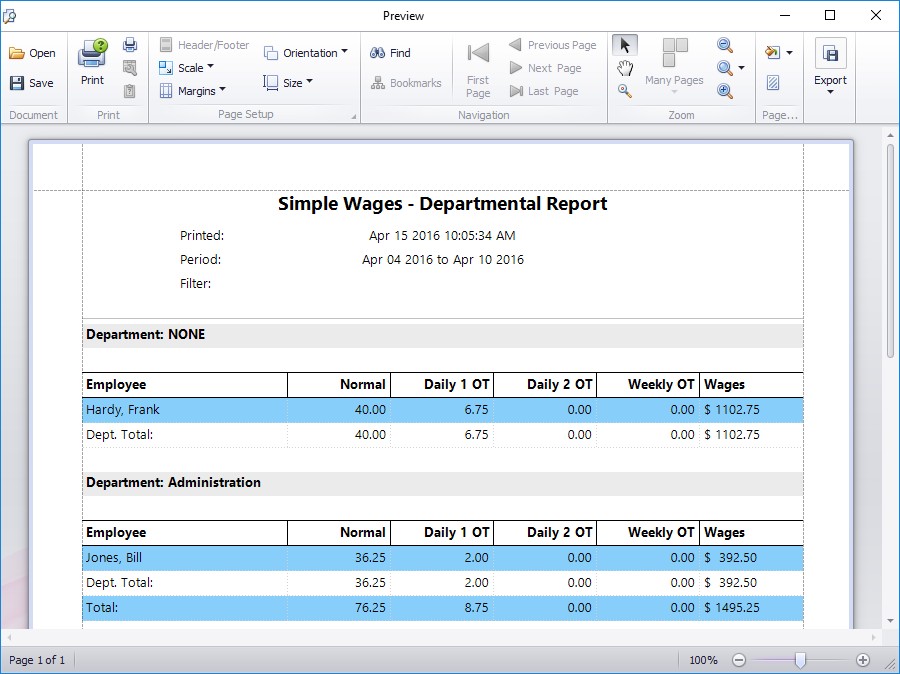Image resolution: width=900 pixels, height=674 pixels.
Task: Click the Open document button
Action: tap(32, 53)
